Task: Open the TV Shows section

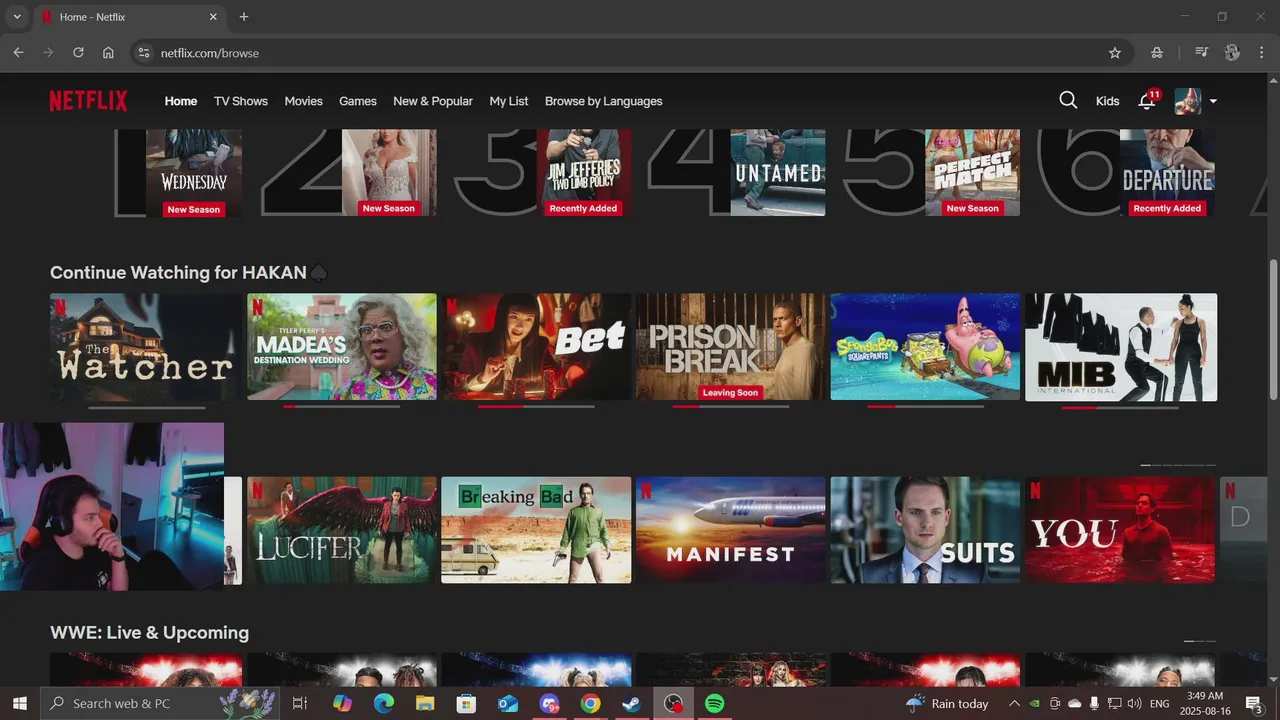Action: (241, 101)
